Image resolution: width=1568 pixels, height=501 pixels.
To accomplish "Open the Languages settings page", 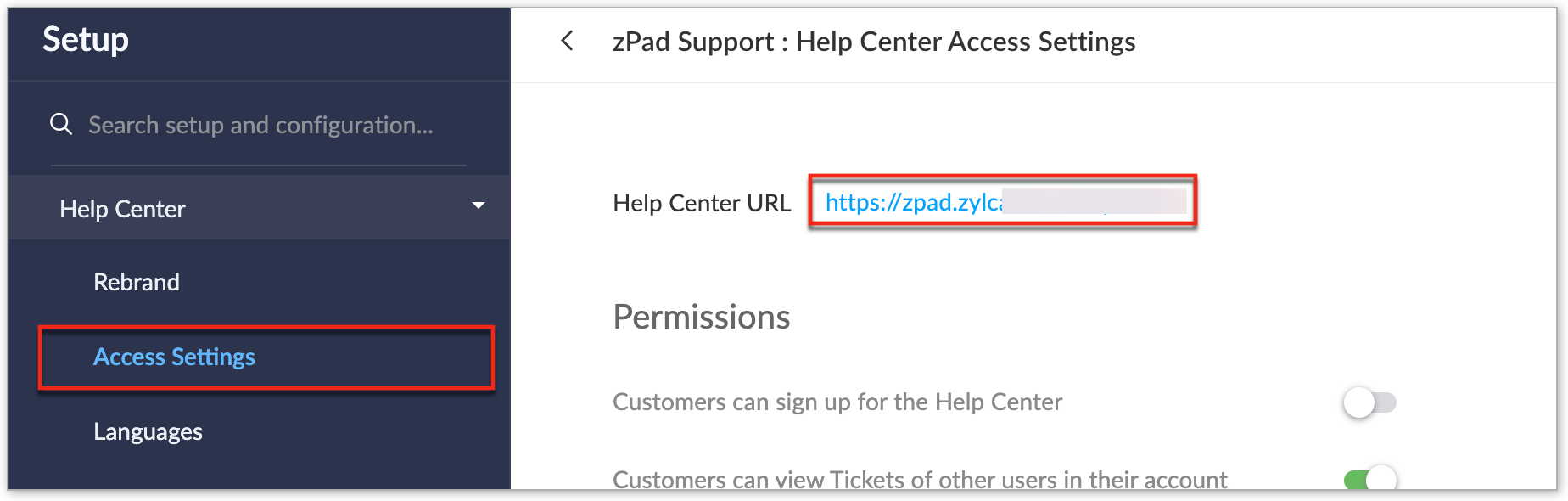I will (x=148, y=432).
